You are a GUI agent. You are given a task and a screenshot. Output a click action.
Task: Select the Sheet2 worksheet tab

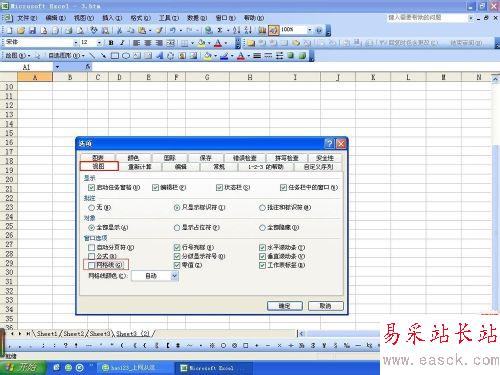tap(73, 333)
